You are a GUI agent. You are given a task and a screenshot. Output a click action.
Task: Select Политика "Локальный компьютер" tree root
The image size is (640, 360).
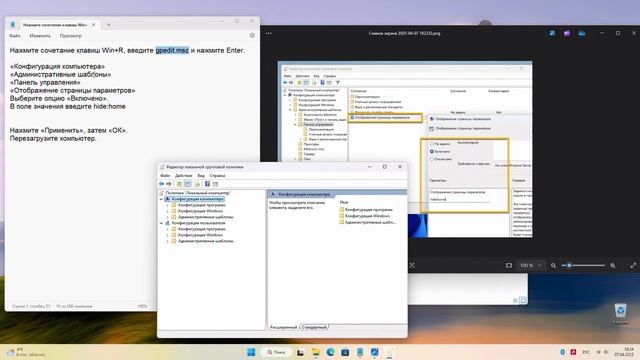coord(198,193)
